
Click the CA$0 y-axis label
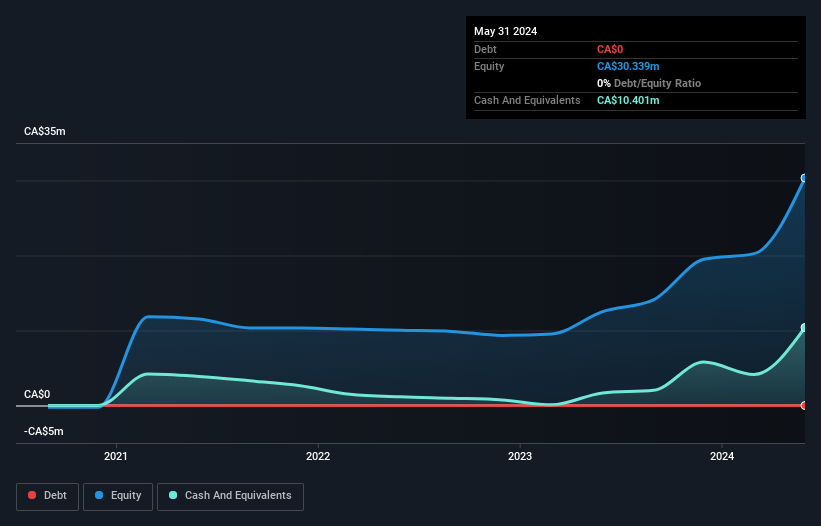pyautogui.click(x=37, y=395)
